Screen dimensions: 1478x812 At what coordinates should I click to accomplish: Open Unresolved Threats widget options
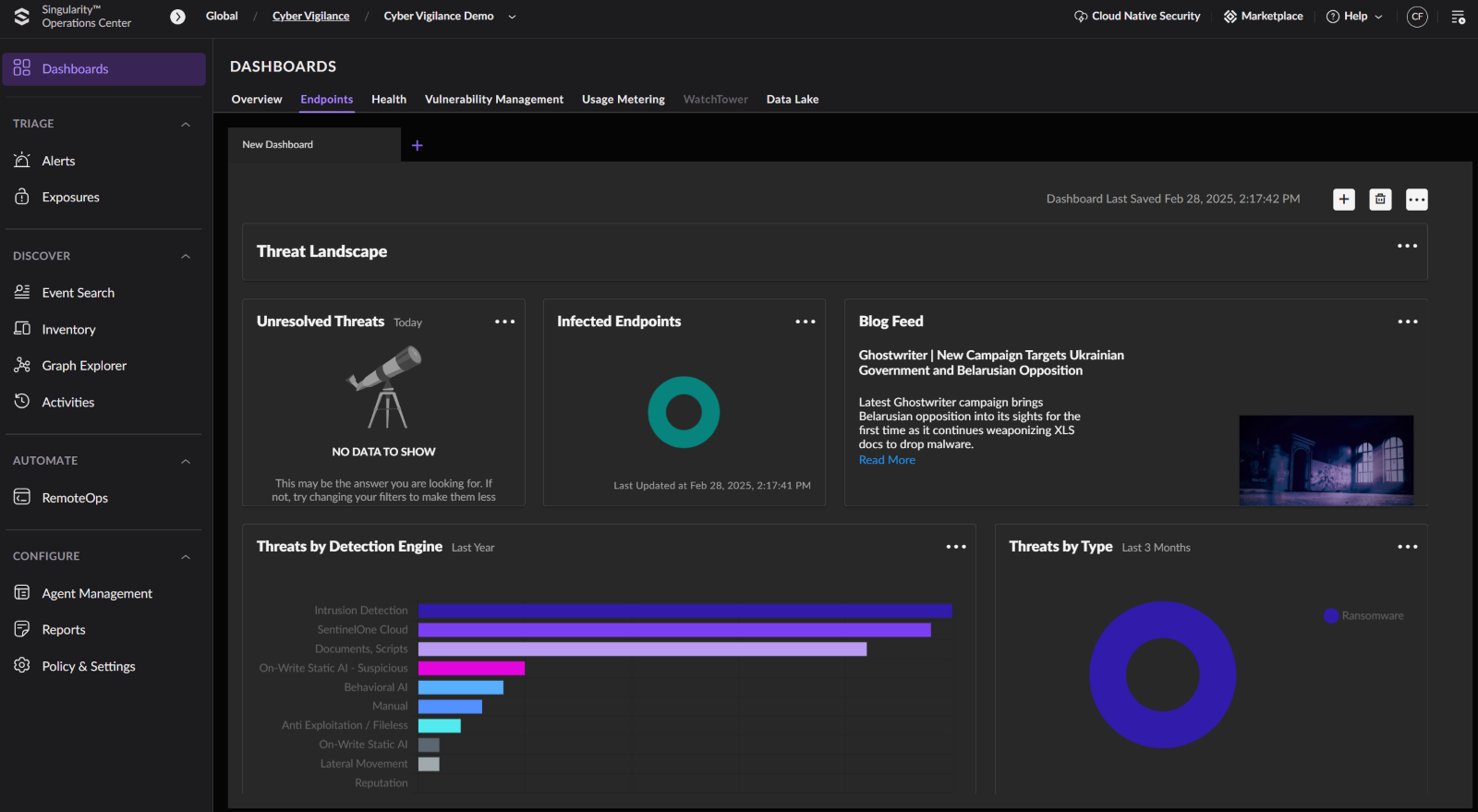[504, 321]
